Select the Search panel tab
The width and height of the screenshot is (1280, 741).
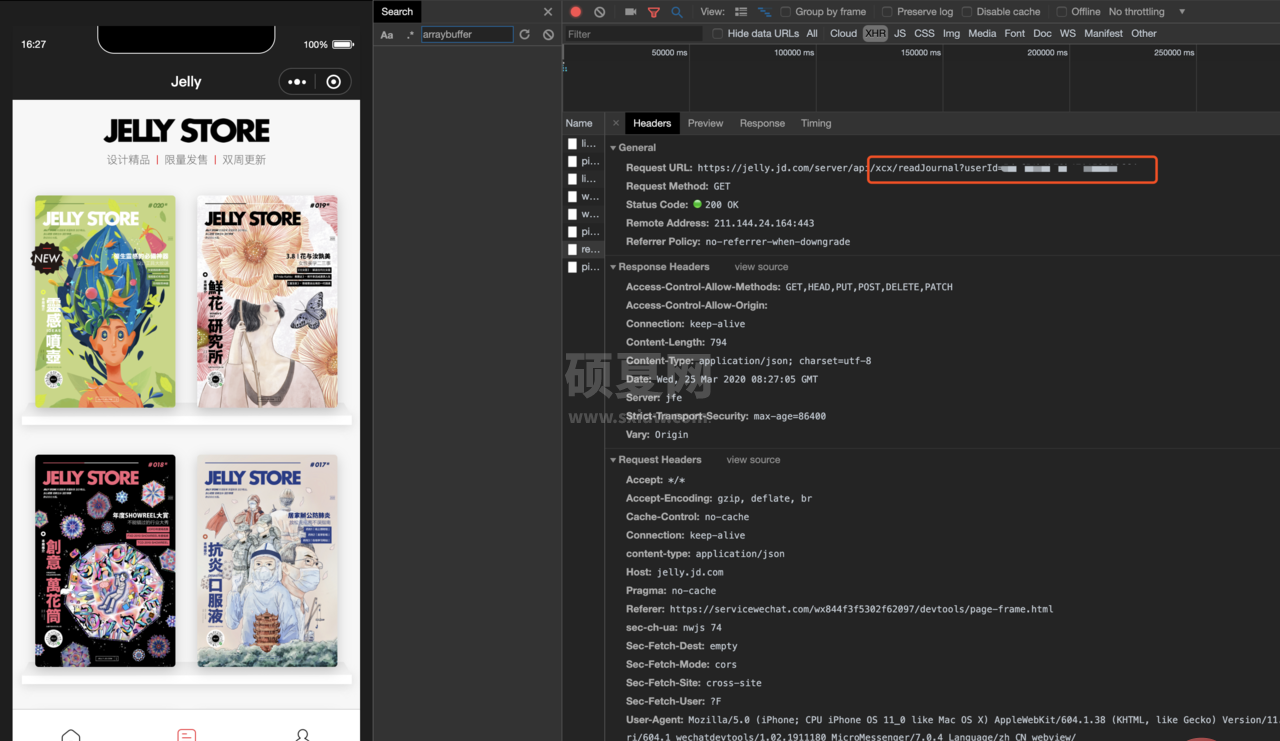pyautogui.click(x=397, y=12)
